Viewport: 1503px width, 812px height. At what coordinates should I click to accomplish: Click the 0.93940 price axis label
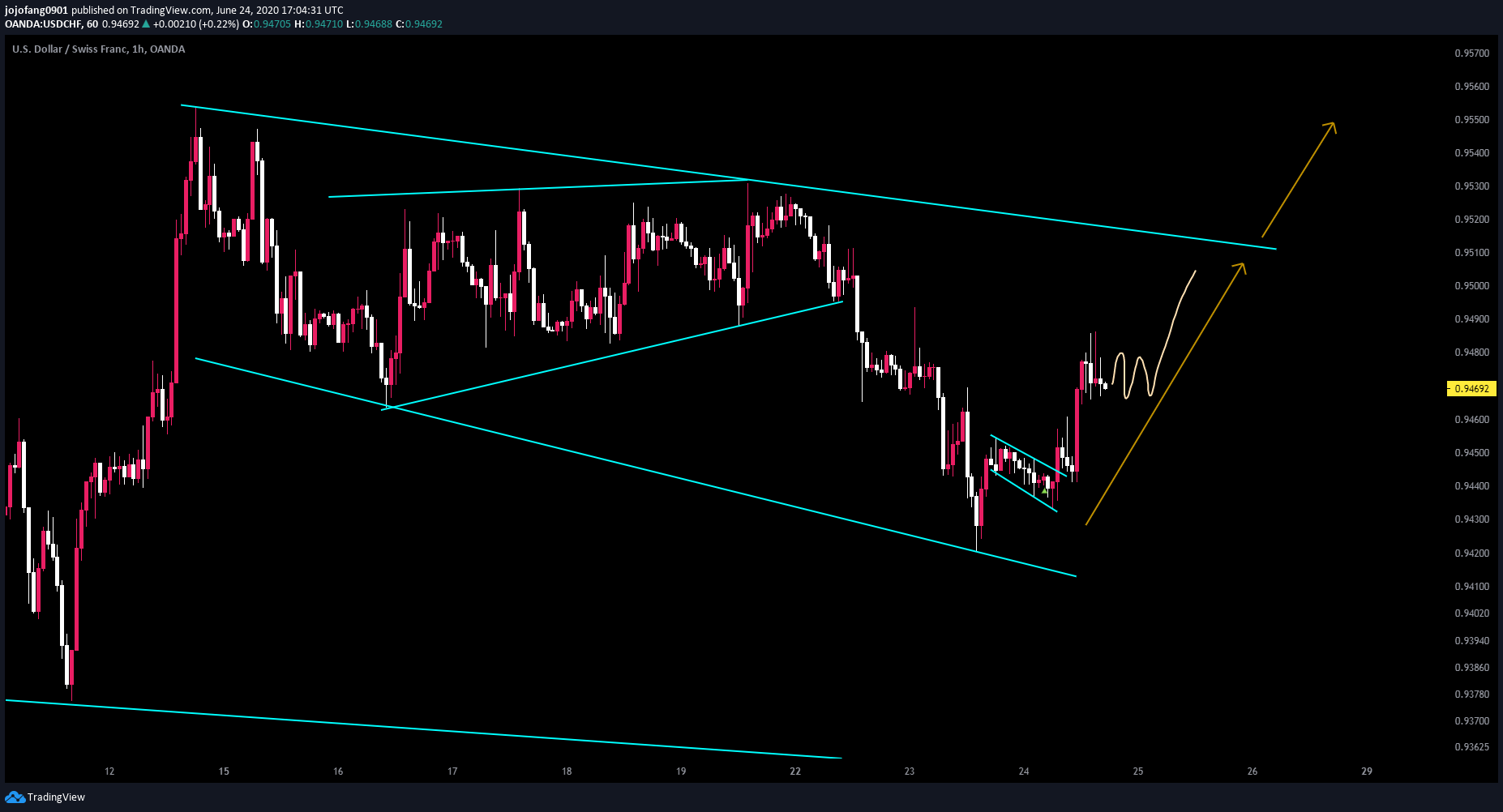pos(1472,641)
